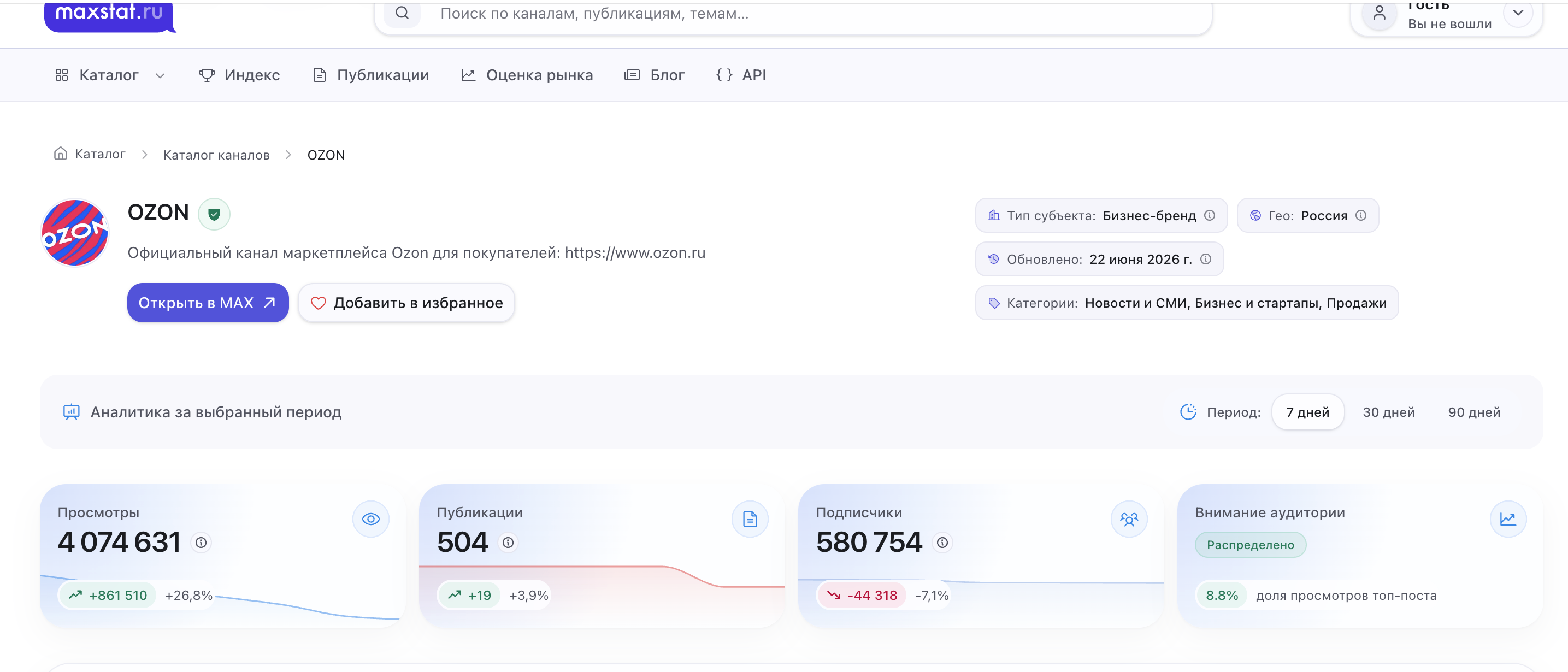
Task: Click the Гео globe icon
Action: (1255, 215)
